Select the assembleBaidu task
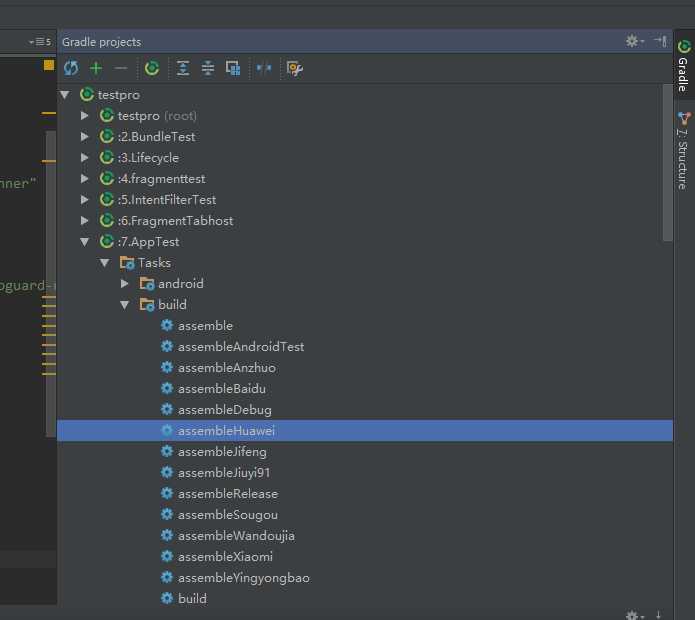 click(x=222, y=389)
